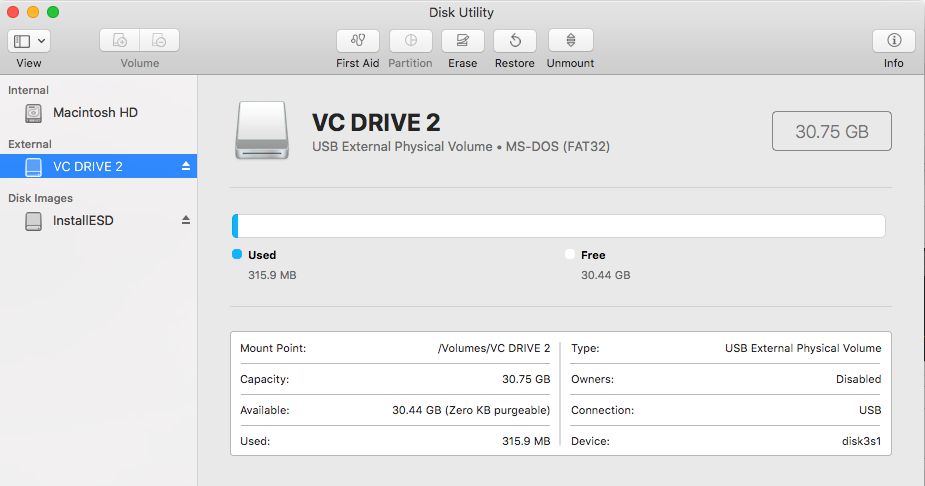This screenshot has height=486, width=925.
Task: Click the large external drive icon
Action: (x=263, y=130)
